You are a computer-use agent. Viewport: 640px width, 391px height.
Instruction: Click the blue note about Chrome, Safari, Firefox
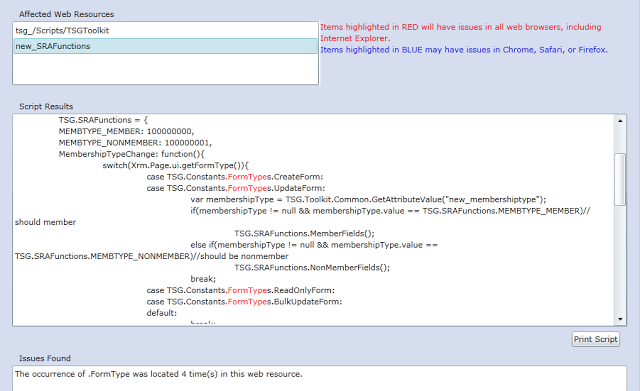pyautogui.click(x=464, y=50)
